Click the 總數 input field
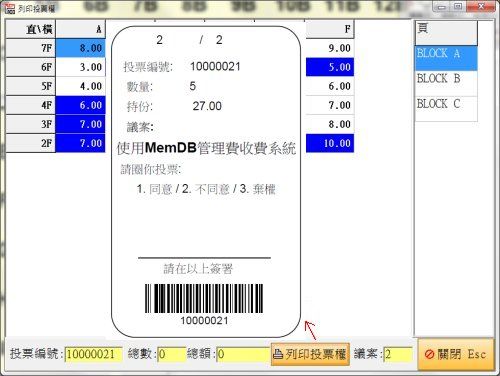Viewport: 500px width, 376px height. point(171,354)
